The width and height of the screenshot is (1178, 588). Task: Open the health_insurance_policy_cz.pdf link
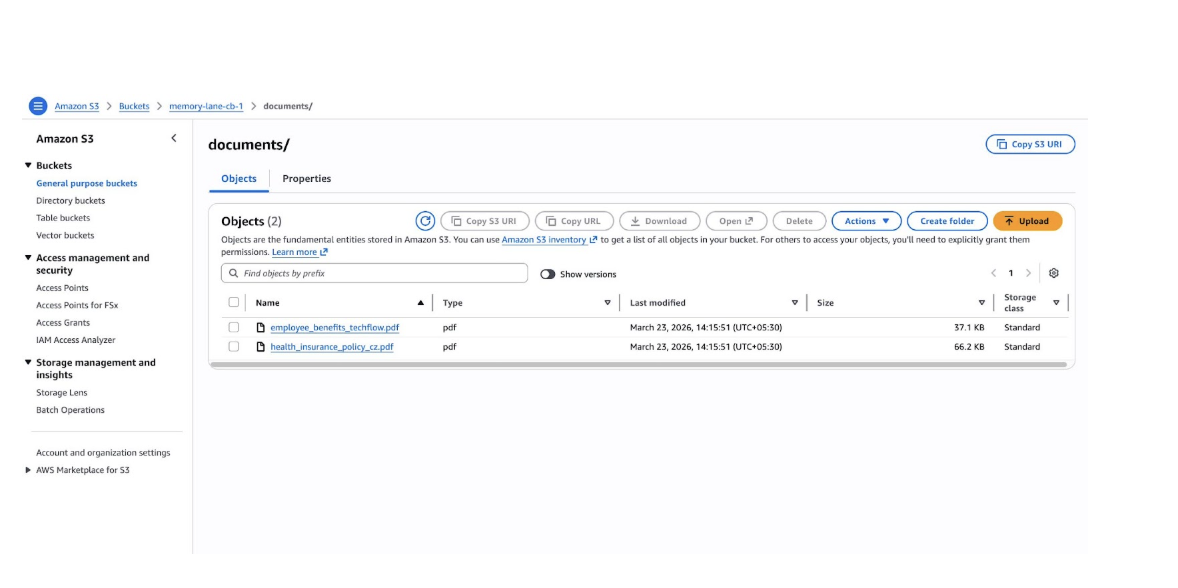click(331, 347)
